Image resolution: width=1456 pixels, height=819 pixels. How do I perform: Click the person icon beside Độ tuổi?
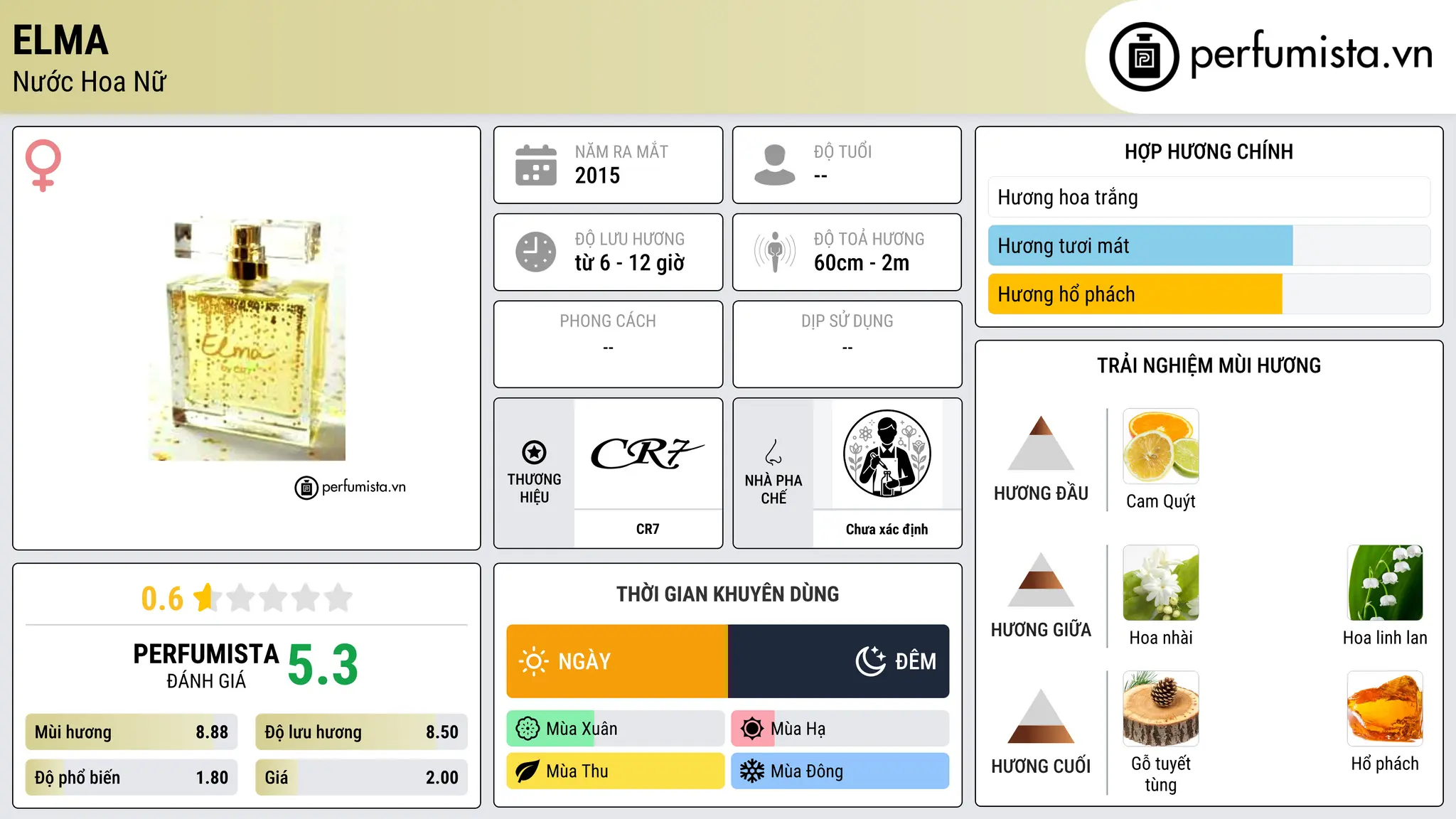[x=775, y=165]
